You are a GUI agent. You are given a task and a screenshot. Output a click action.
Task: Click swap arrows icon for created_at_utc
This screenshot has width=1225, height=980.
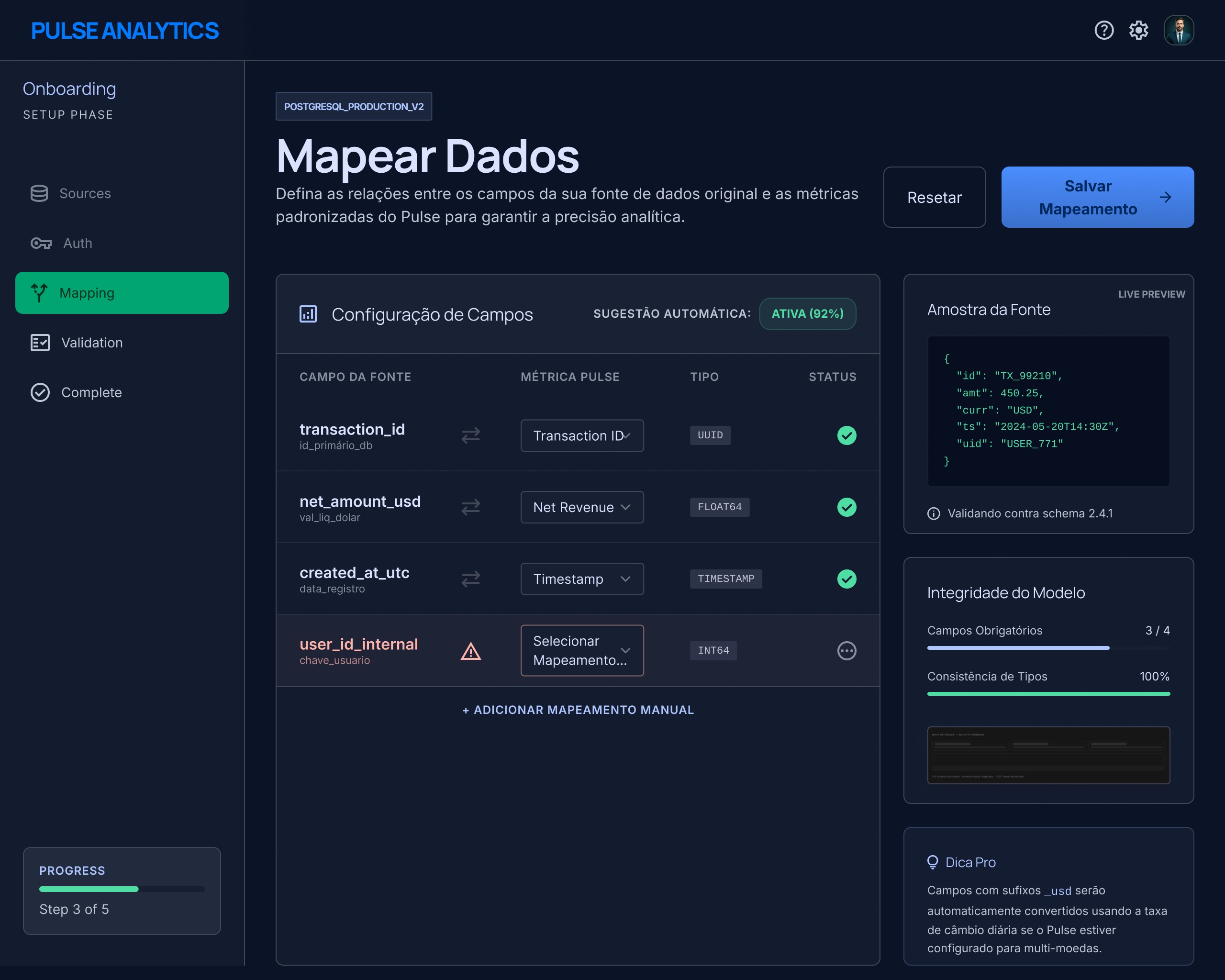click(470, 579)
